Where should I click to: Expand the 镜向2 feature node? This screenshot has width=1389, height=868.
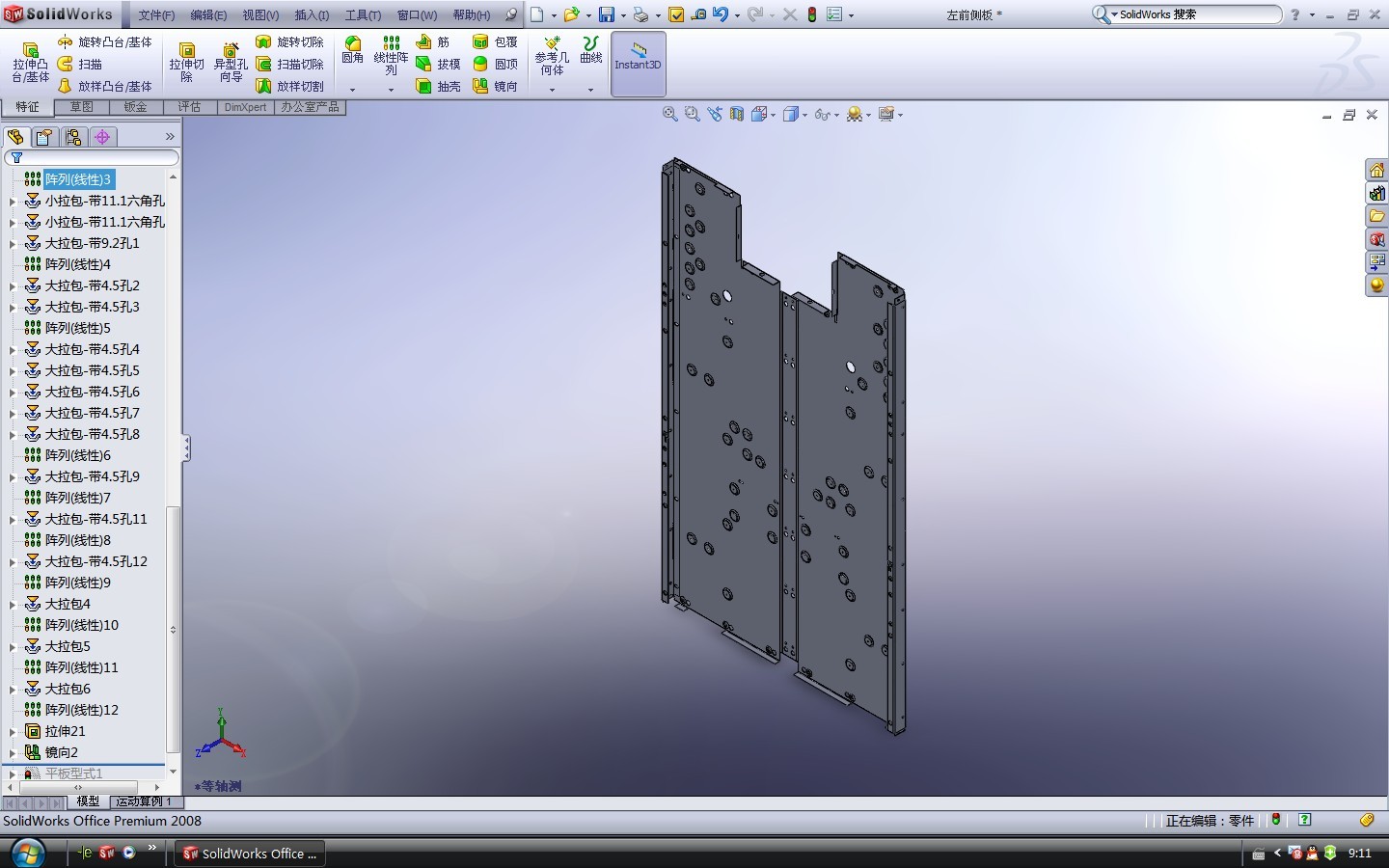[13, 753]
